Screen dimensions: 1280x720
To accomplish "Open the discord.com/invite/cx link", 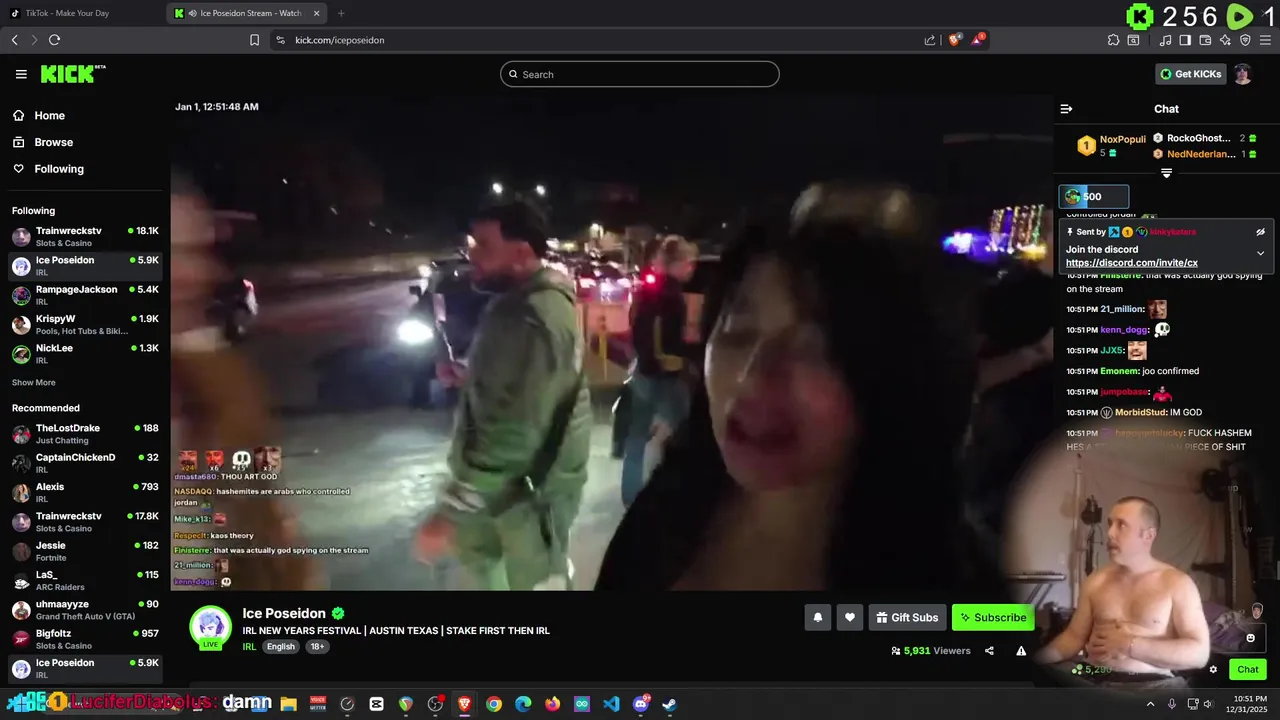I will click(1132, 263).
